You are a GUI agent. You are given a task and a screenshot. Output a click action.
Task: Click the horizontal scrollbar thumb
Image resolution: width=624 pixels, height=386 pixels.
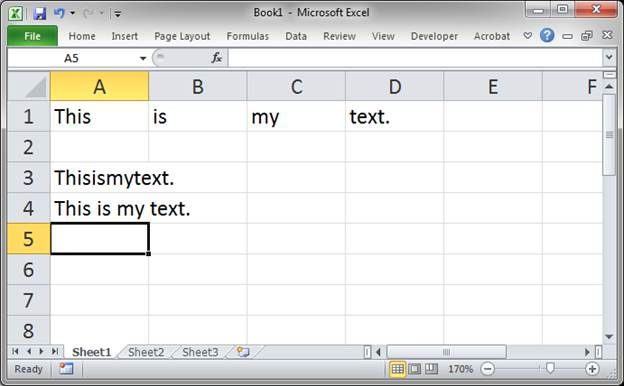coord(447,352)
